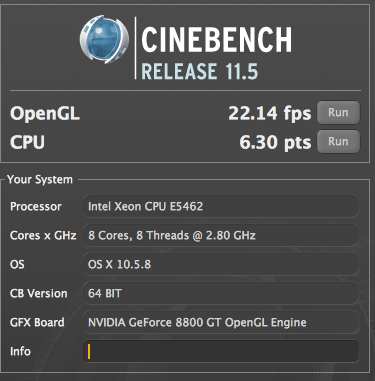375x381 pixels.
Task: Run the CPU benchmark
Action: coord(338,142)
